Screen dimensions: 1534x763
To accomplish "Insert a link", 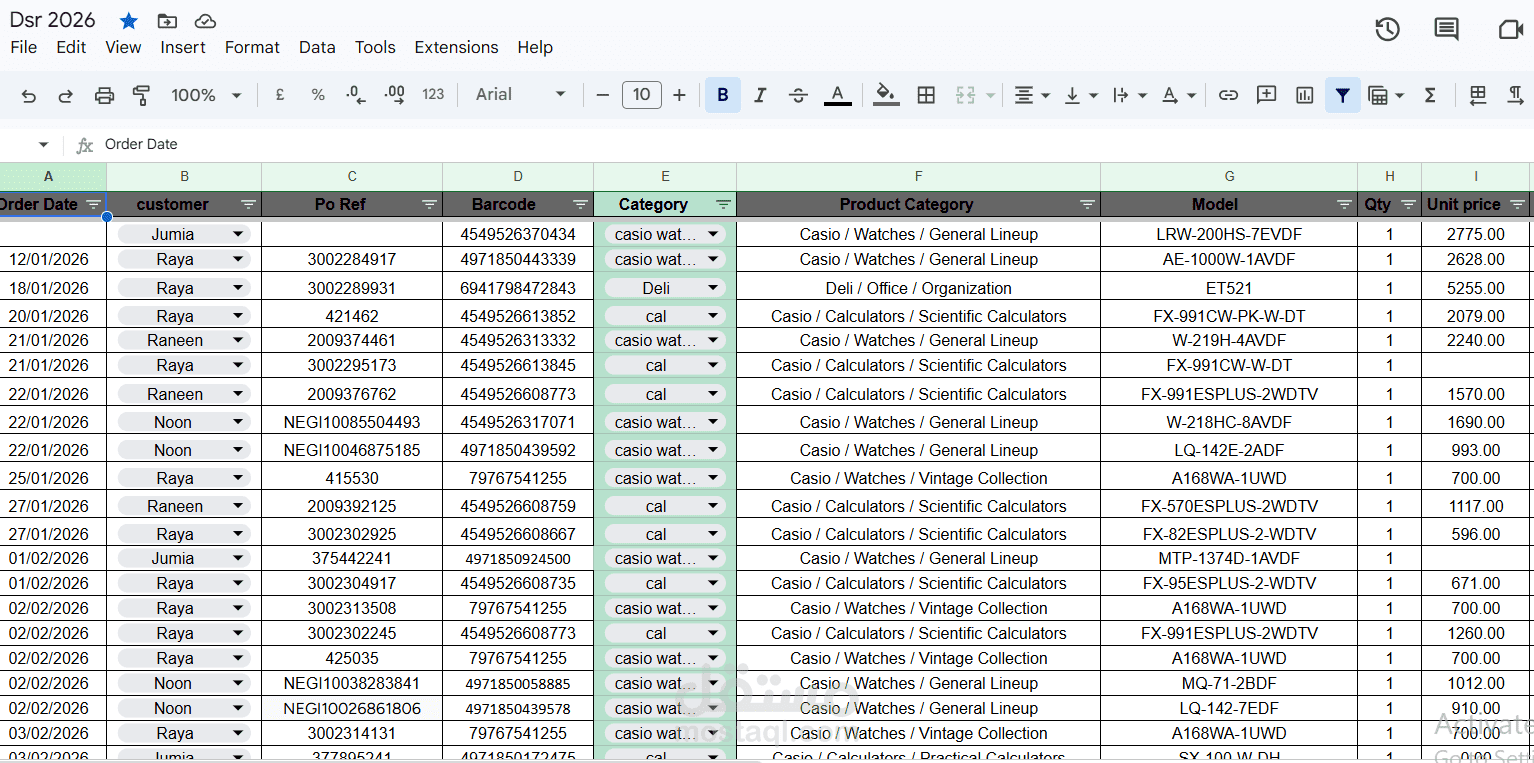I will pyautogui.click(x=1228, y=95).
